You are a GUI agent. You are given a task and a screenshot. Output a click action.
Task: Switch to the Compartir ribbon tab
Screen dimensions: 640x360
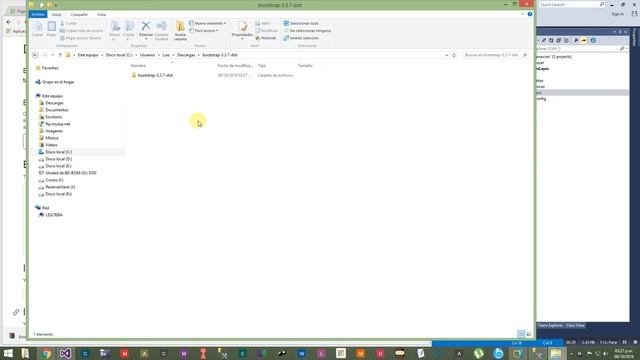(x=79, y=14)
